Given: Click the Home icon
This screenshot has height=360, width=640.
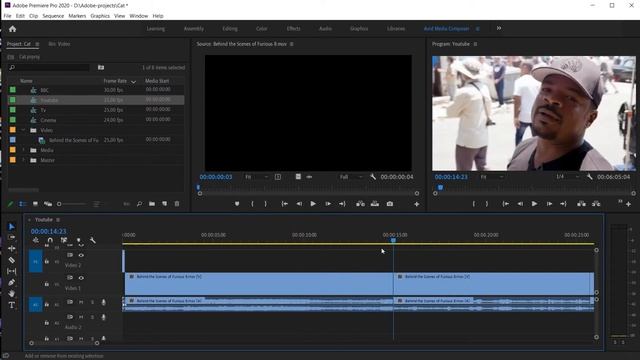Looking at the screenshot, I should tap(13, 29).
